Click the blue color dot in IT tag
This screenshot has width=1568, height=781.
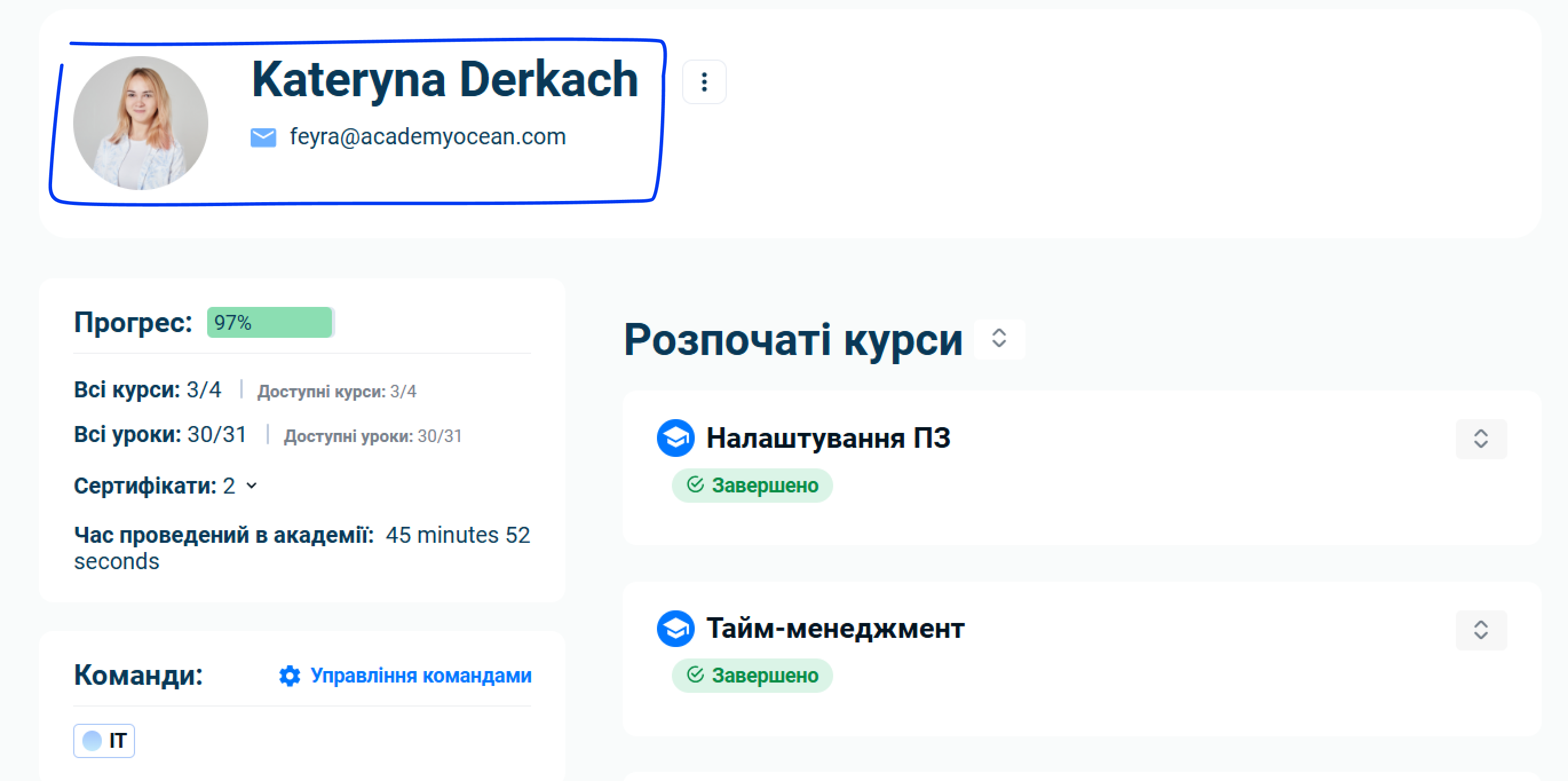point(92,740)
